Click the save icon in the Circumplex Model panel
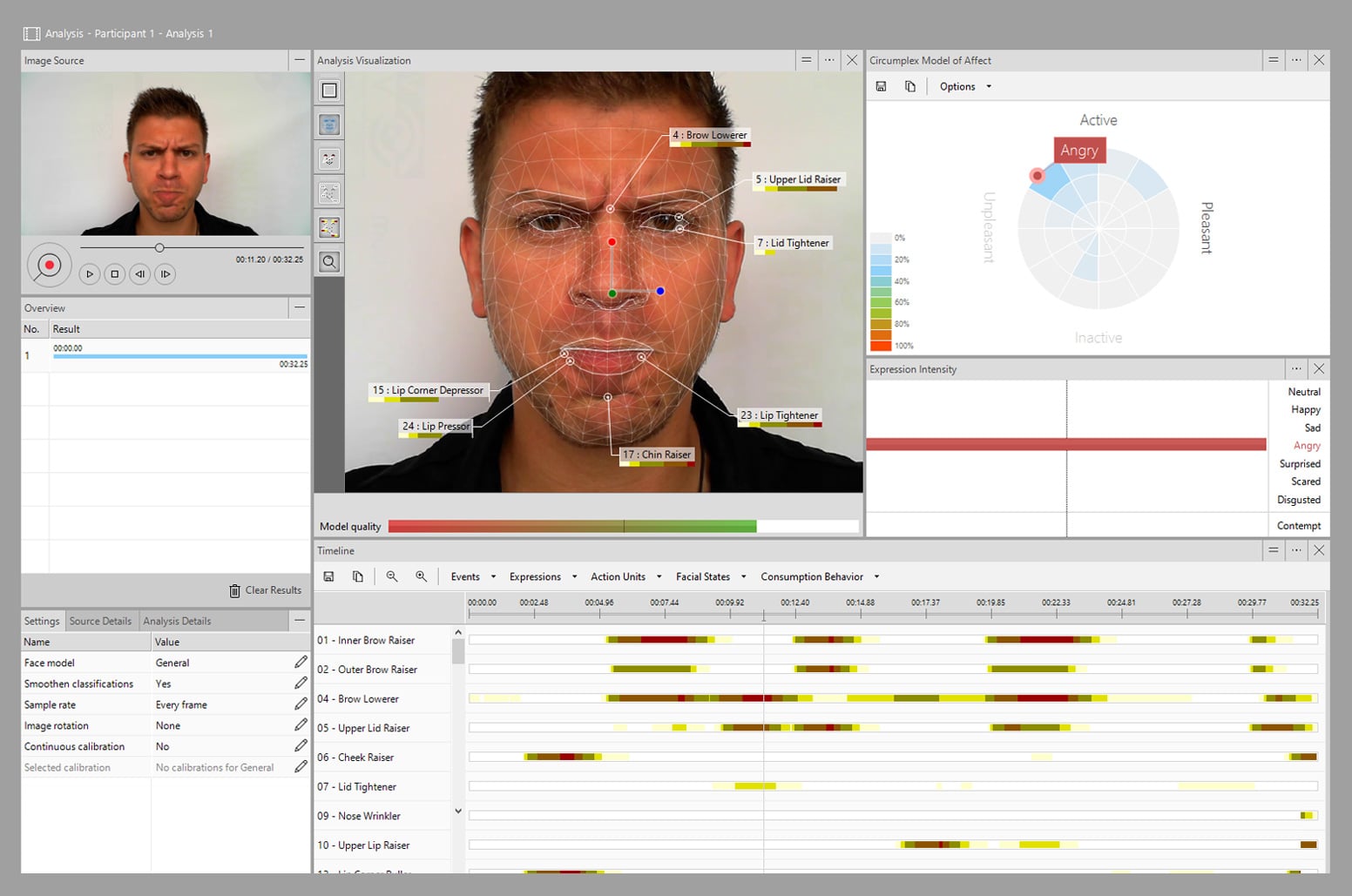Image resolution: width=1352 pixels, height=896 pixels. pos(881,86)
